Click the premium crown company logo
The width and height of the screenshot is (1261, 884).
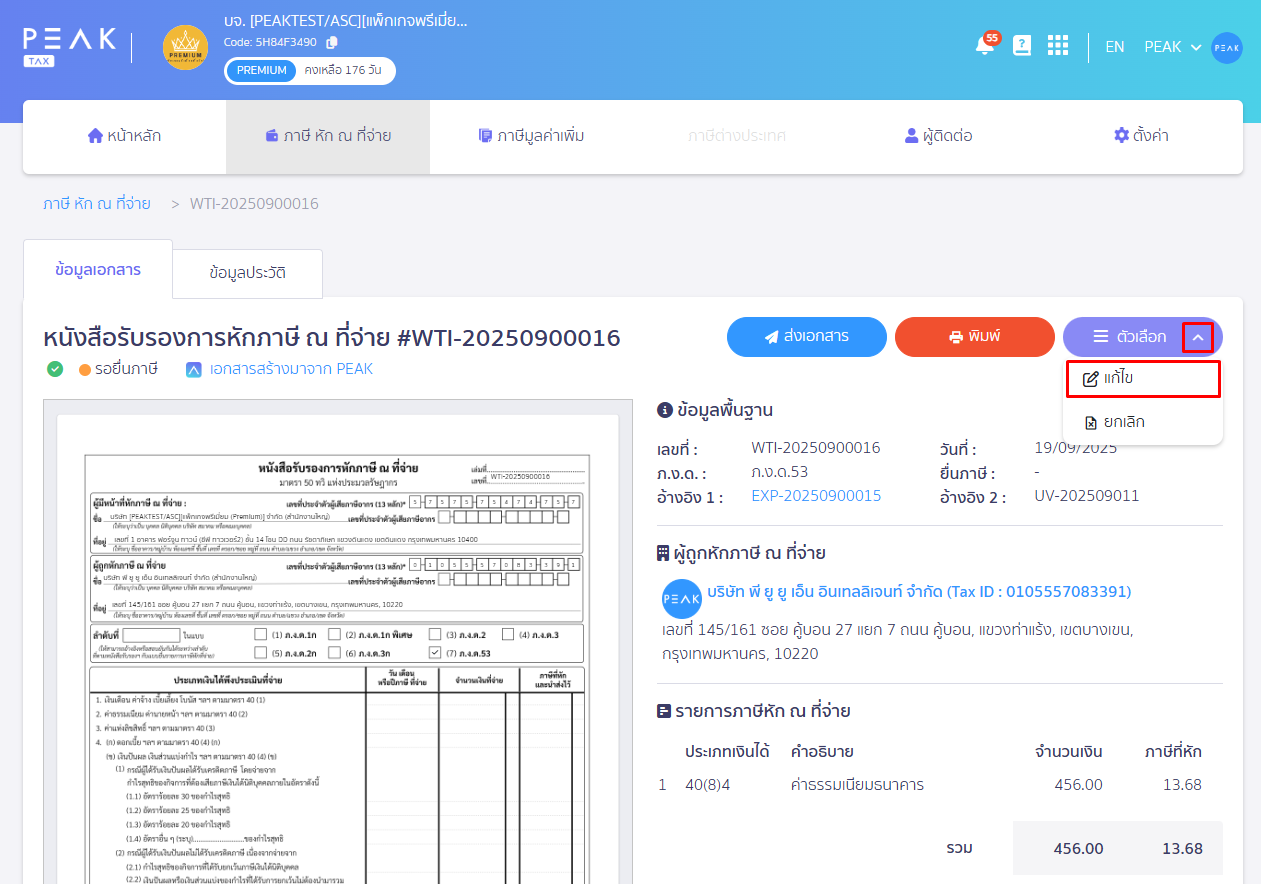pos(185,47)
